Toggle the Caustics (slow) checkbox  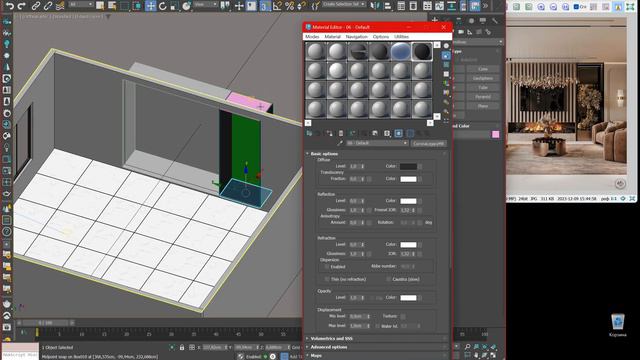[x=388, y=279]
